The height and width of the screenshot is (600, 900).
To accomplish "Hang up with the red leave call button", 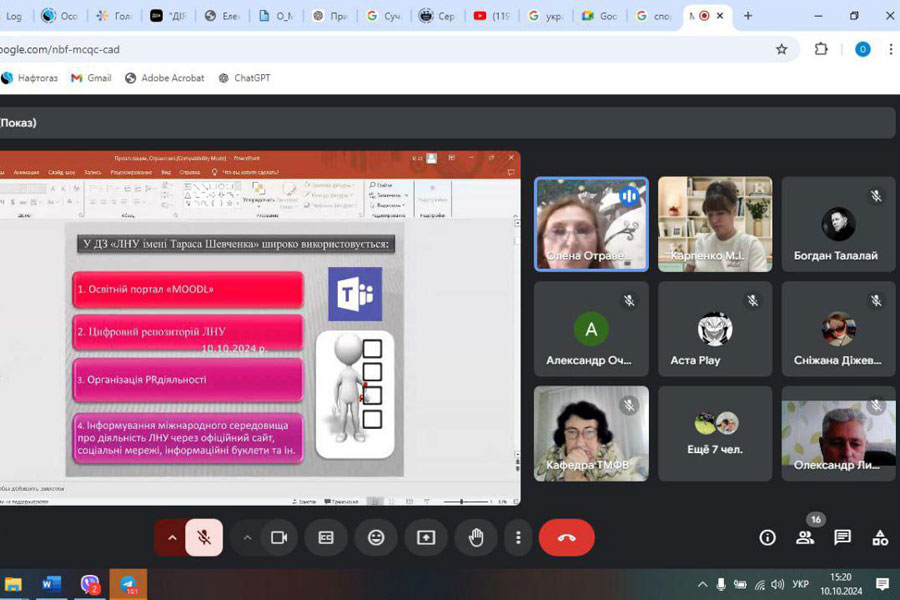I will pyautogui.click(x=566, y=538).
